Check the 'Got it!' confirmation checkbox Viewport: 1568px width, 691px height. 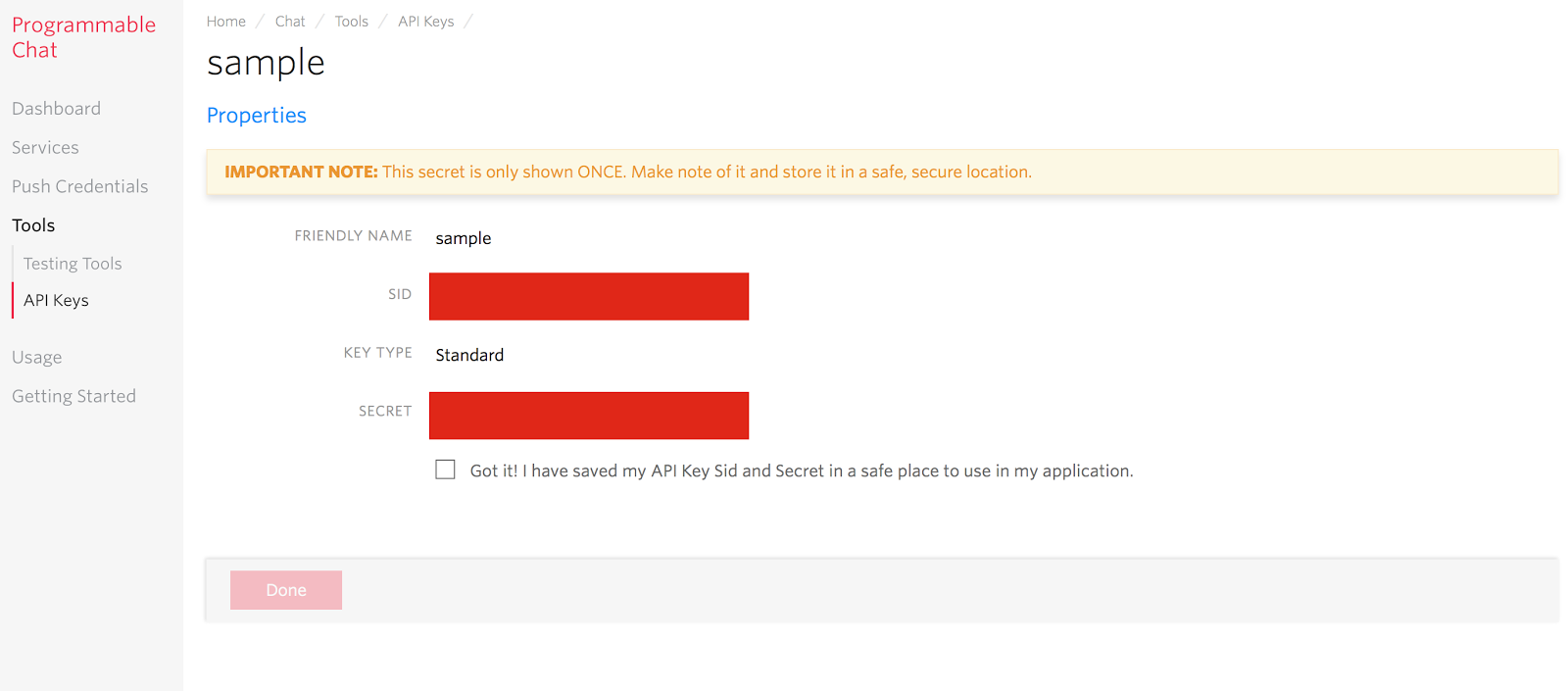[x=445, y=469]
